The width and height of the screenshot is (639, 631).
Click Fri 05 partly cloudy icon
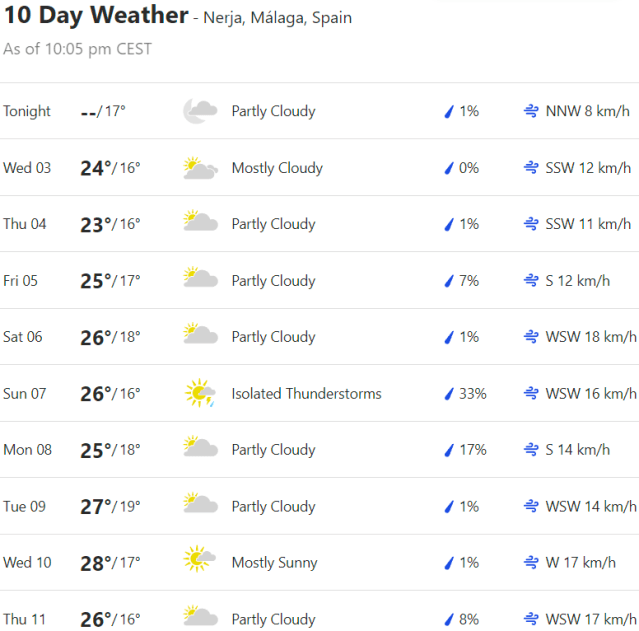coord(200,281)
